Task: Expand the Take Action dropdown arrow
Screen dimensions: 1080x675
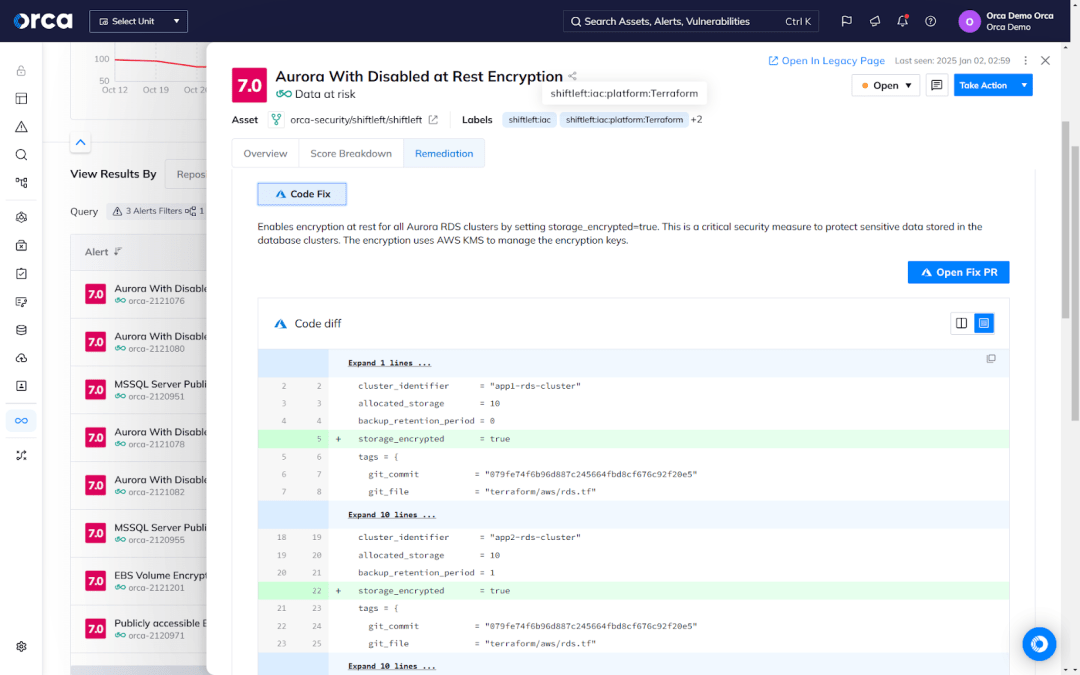Action: 1024,85
